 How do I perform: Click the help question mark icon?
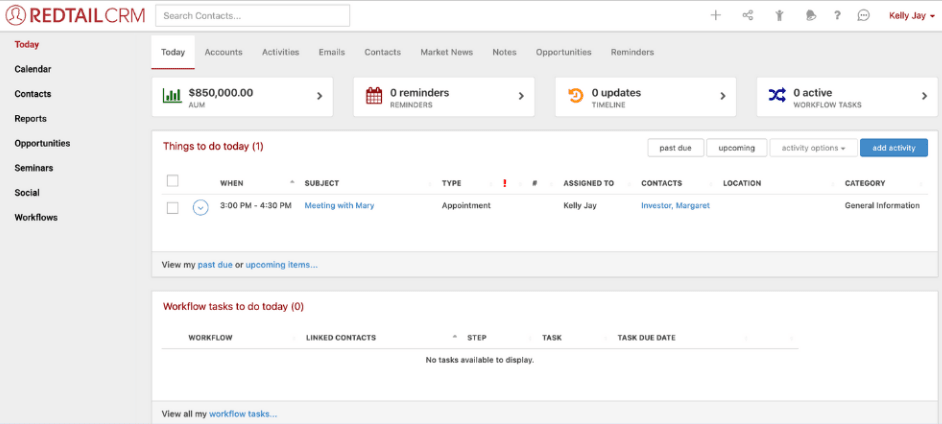[837, 16]
